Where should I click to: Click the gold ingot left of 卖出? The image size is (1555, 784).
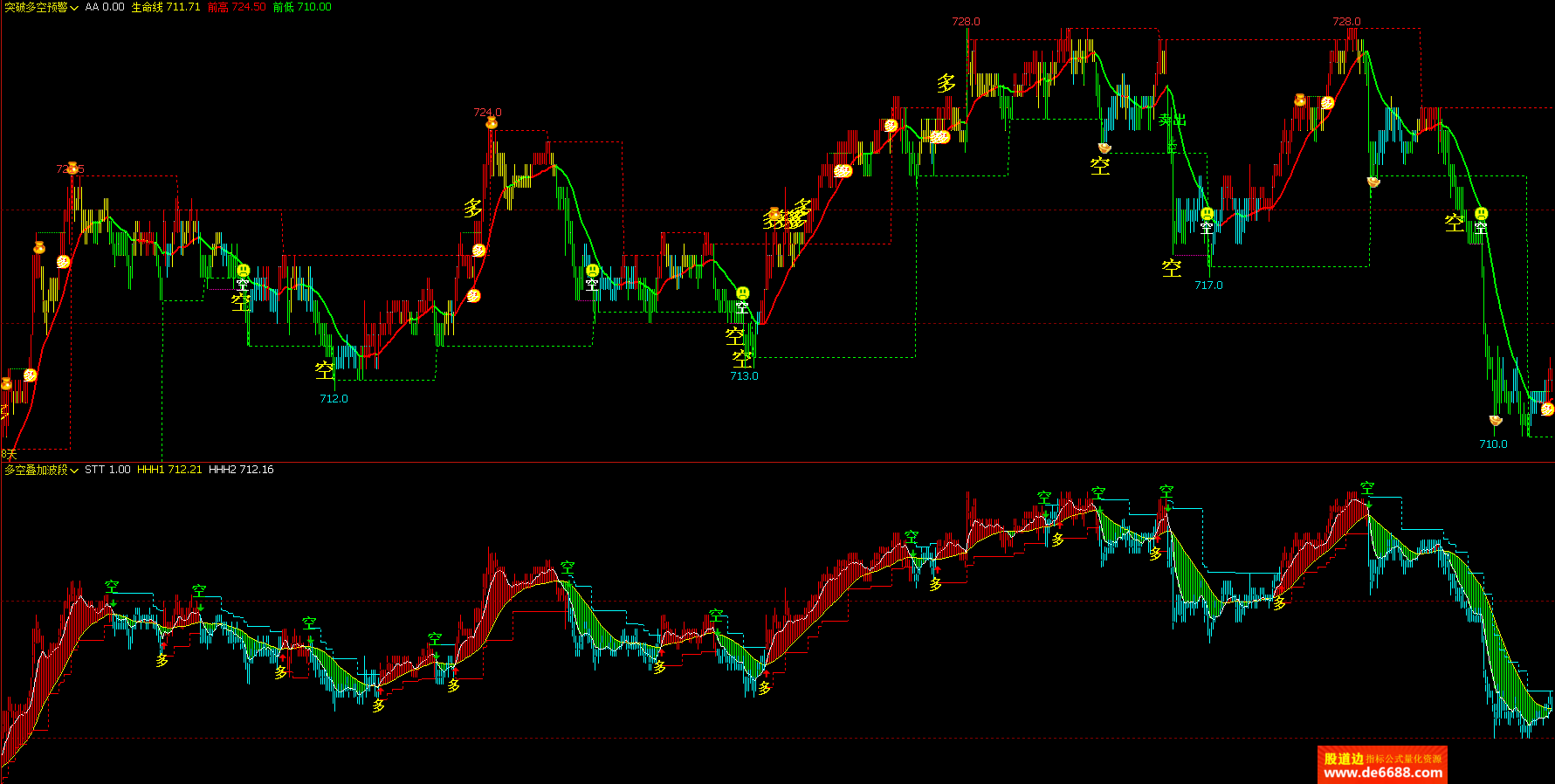1104,148
